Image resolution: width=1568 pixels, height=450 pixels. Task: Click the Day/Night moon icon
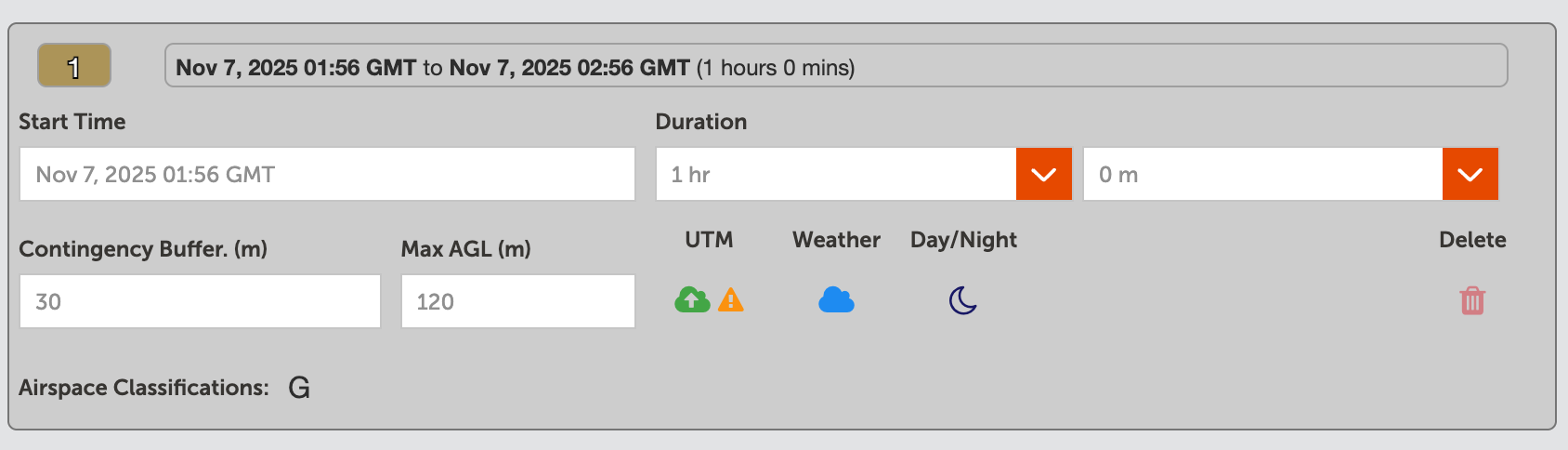(963, 300)
